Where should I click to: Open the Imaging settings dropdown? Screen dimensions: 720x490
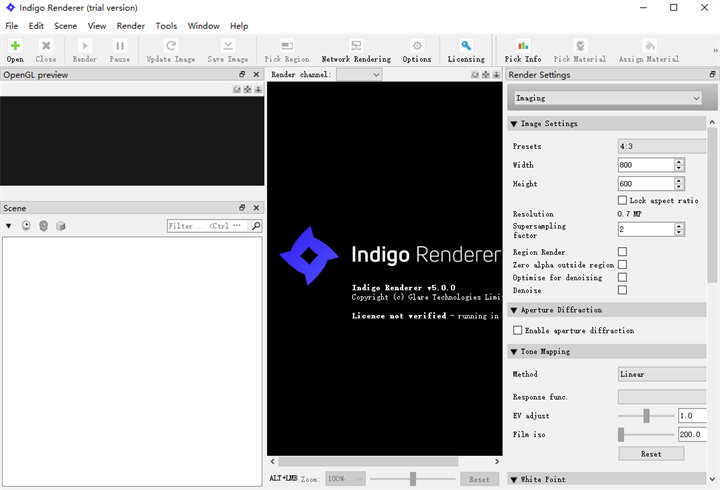pyautogui.click(x=608, y=98)
